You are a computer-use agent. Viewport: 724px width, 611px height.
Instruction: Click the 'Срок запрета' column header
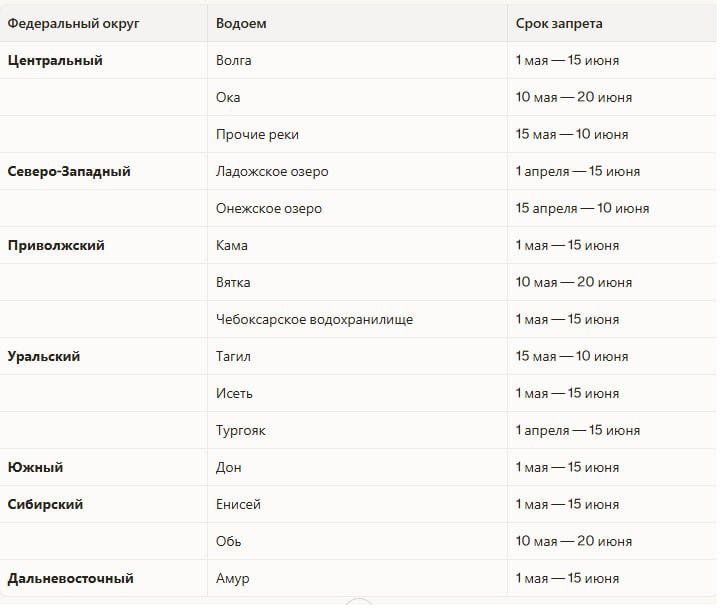(x=559, y=24)
